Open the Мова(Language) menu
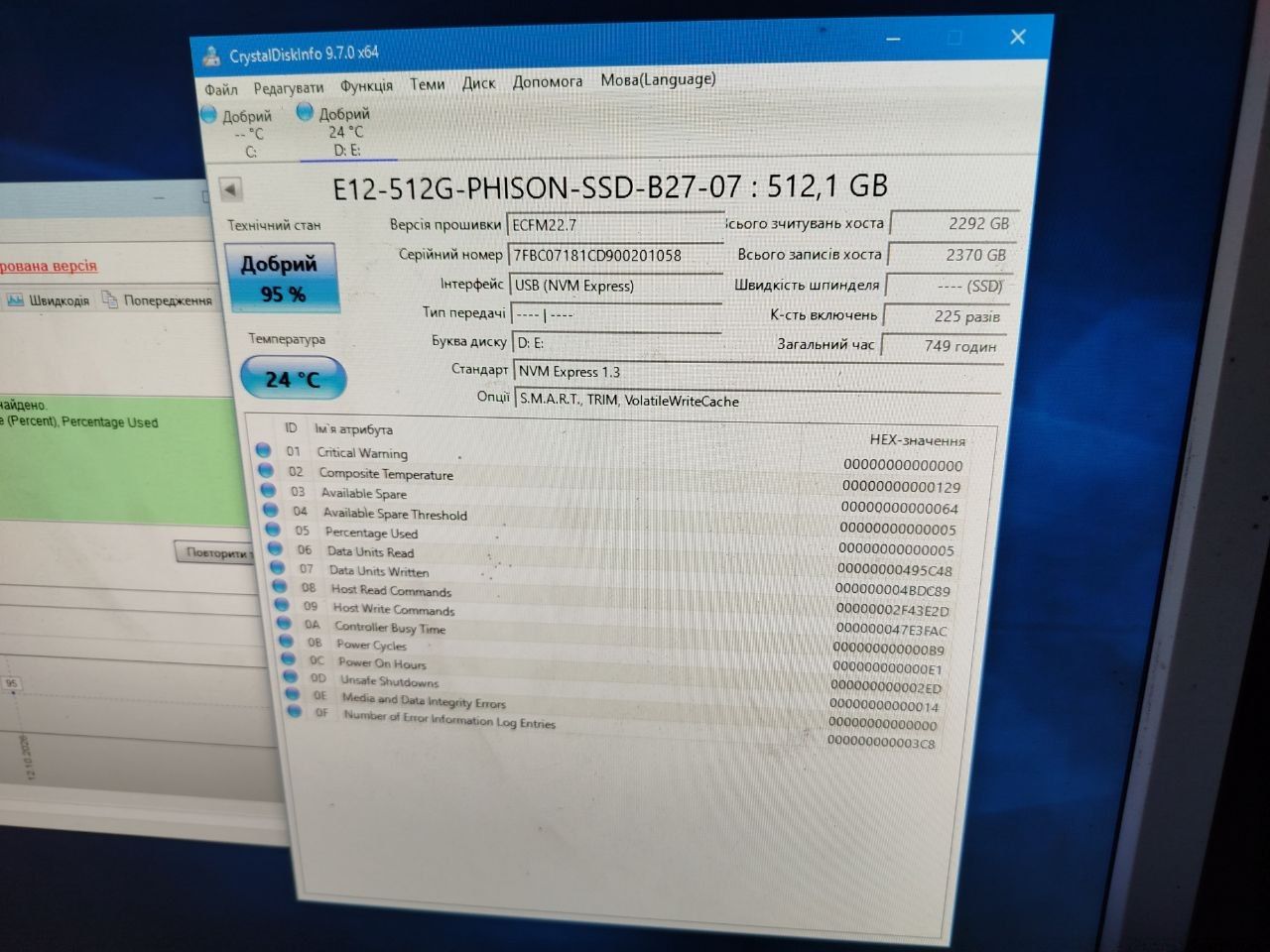This screenshot has width=1270, height=952. click(x=658, y=79)
